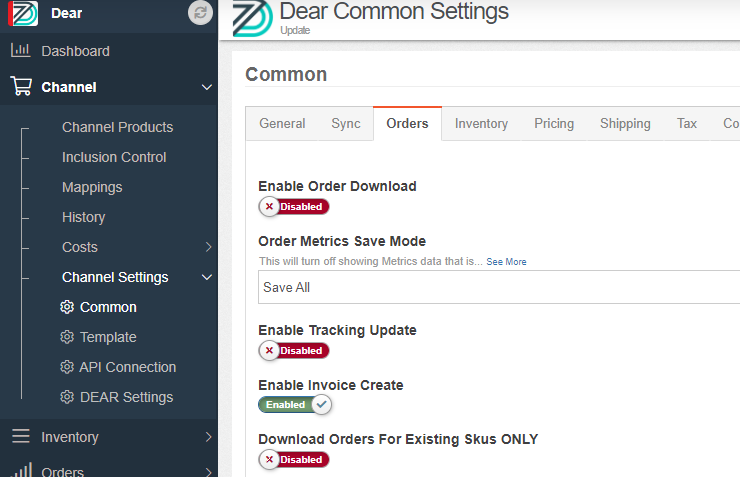740x477 pixels.
Task: Open the Costs sidebar item
Action: click(80, 247)
